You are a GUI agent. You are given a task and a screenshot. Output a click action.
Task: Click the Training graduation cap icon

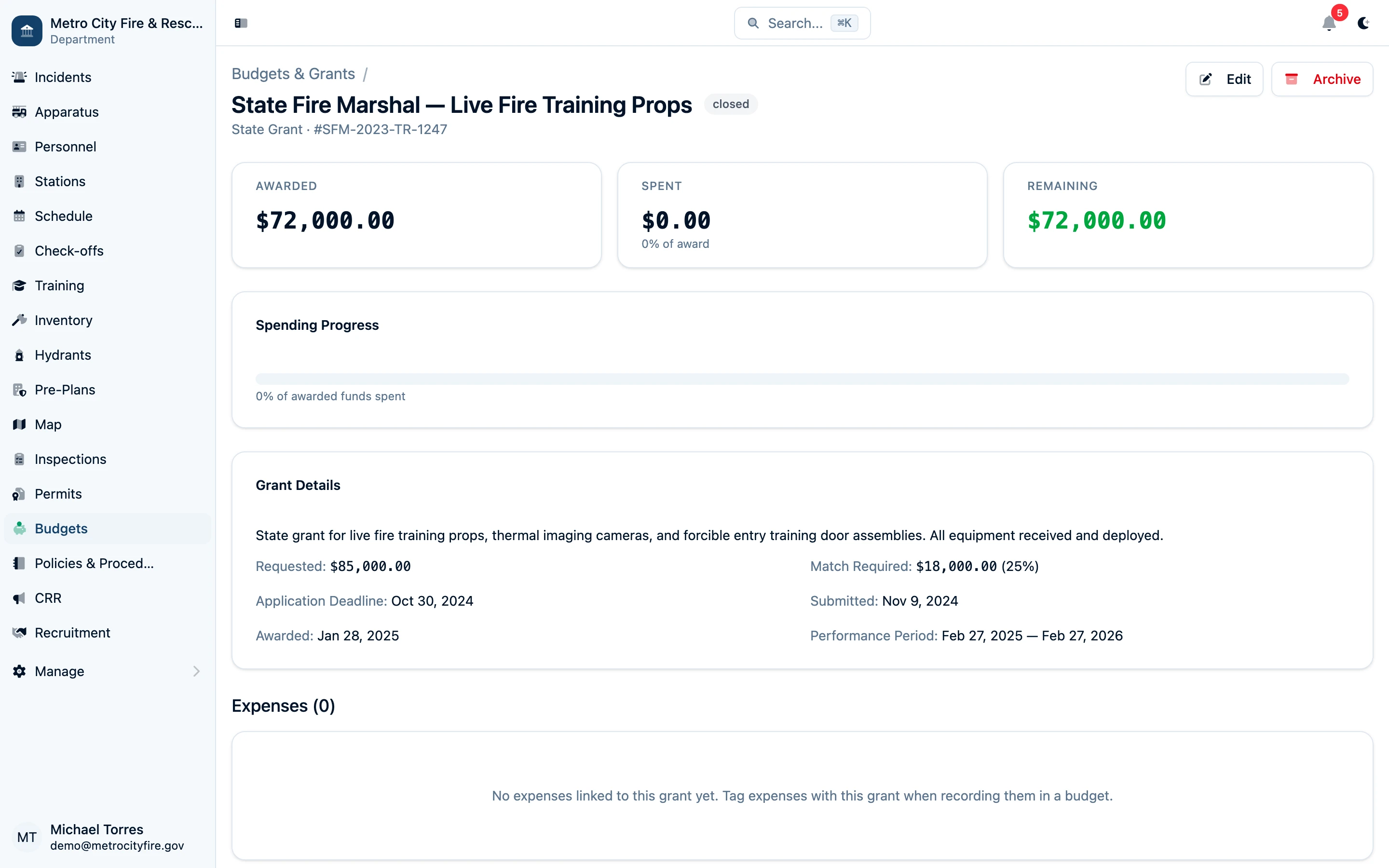point(19,286)
